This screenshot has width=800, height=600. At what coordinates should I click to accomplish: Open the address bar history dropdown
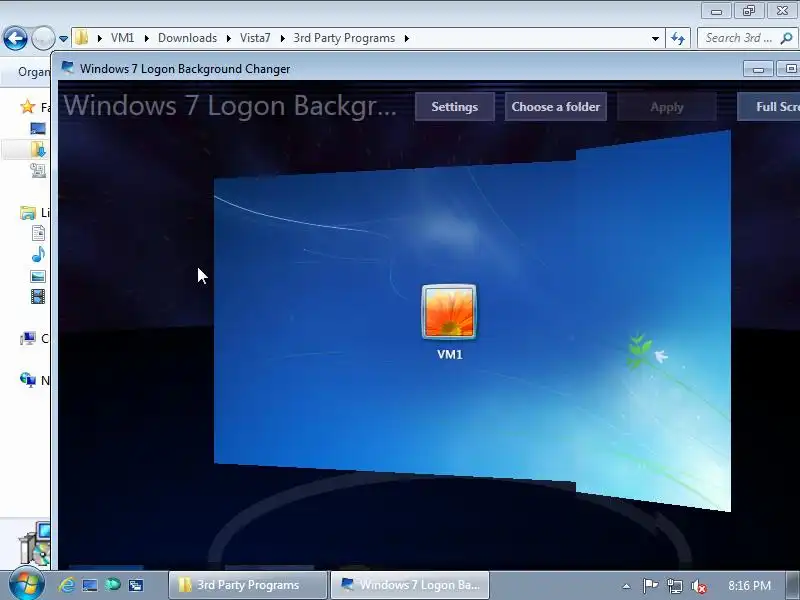(x=655, y=38)
